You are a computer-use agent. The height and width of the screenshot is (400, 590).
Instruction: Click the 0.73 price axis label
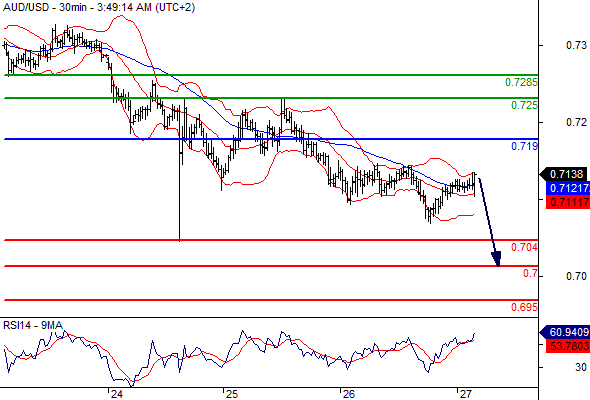click(576, 45)
